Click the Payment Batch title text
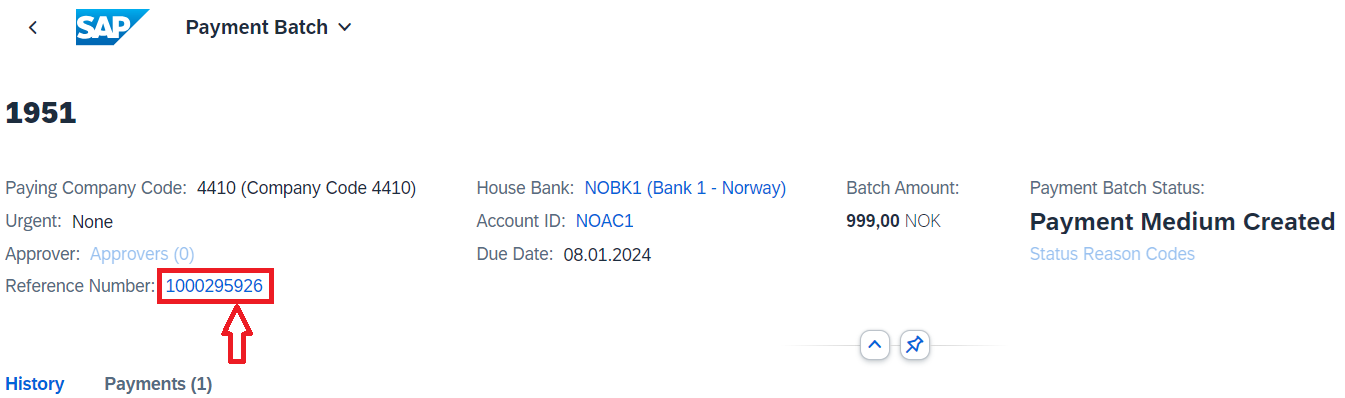Image resolution: width=1345 pixels, height=398 pixels. 257,28
